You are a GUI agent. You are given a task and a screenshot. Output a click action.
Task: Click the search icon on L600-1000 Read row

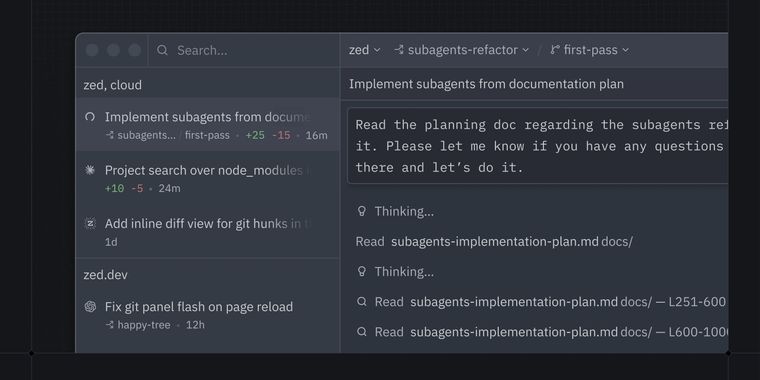(362, 332)
